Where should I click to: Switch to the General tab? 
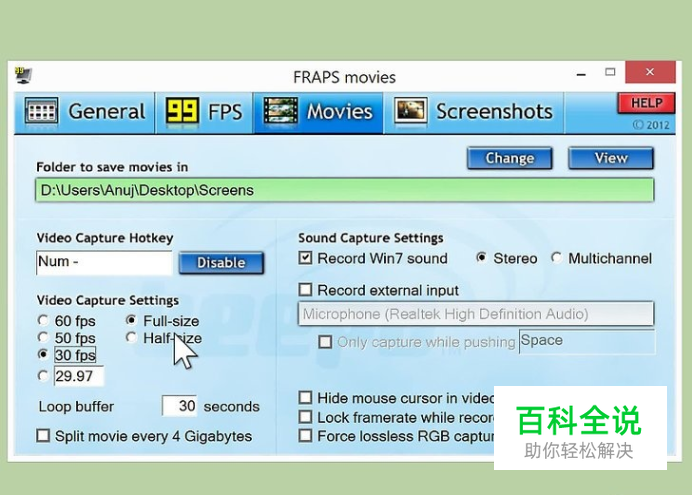84,112
